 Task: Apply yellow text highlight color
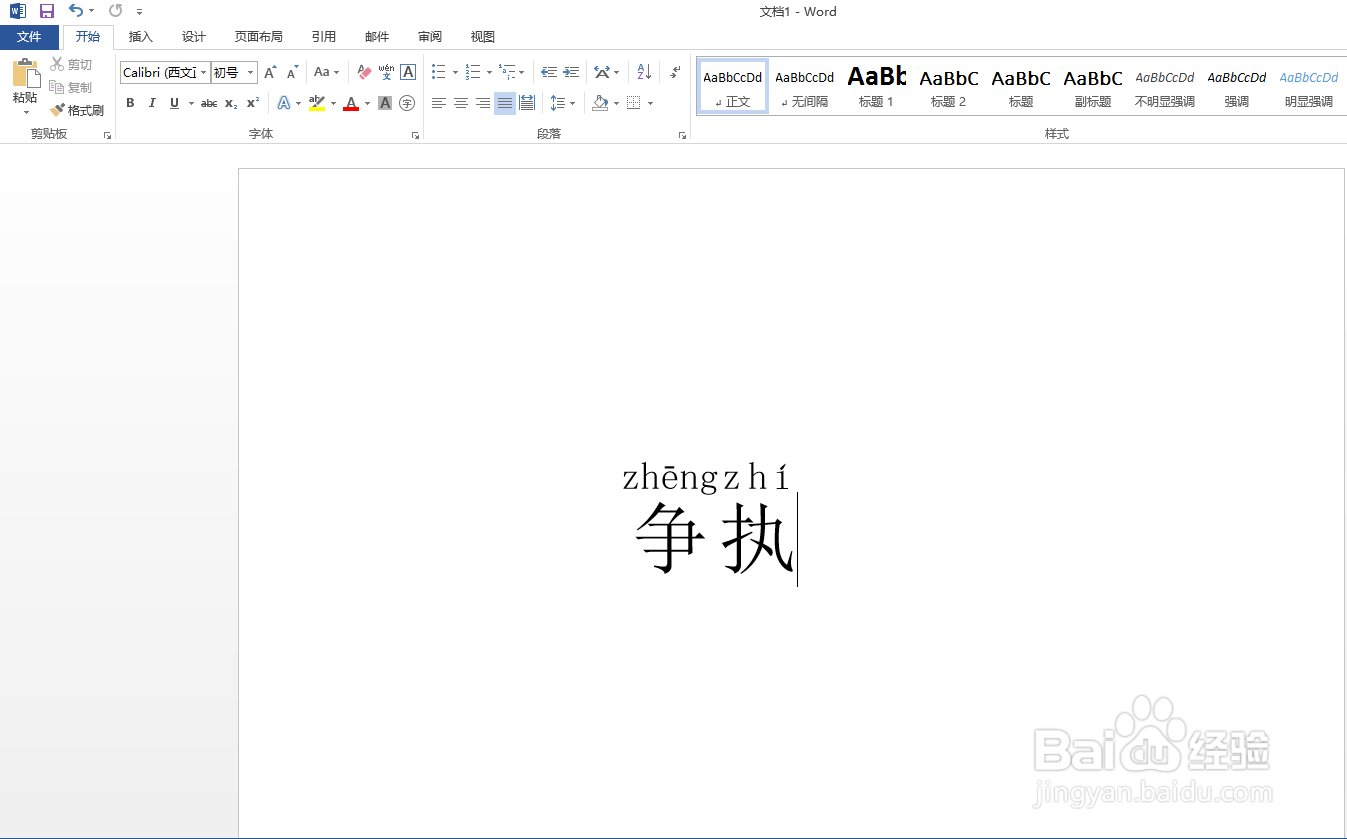click(x=317, y=103)
